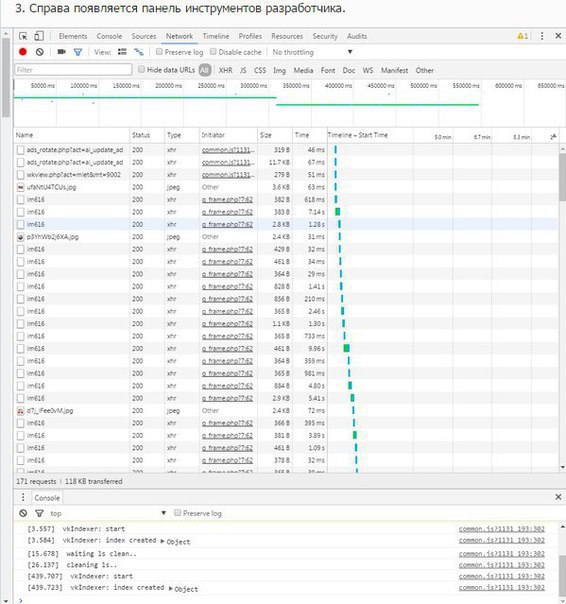Filter requests by XHR type
The width and height of the screenshot is (566, 604).
coord(226,70)
